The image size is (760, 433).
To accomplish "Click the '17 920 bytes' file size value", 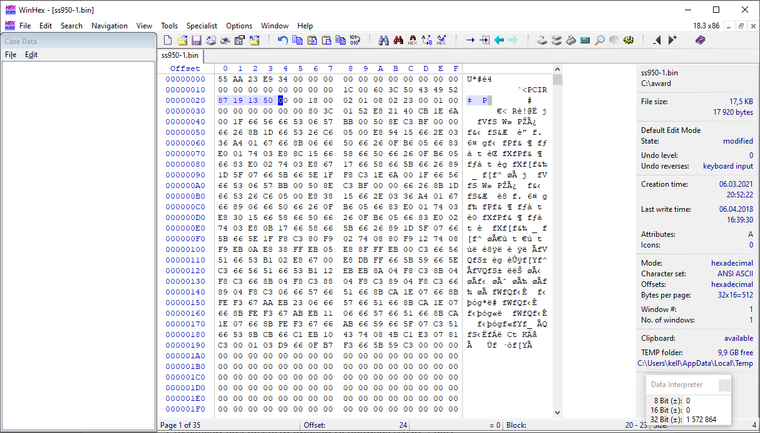I will tap(733, 112).
